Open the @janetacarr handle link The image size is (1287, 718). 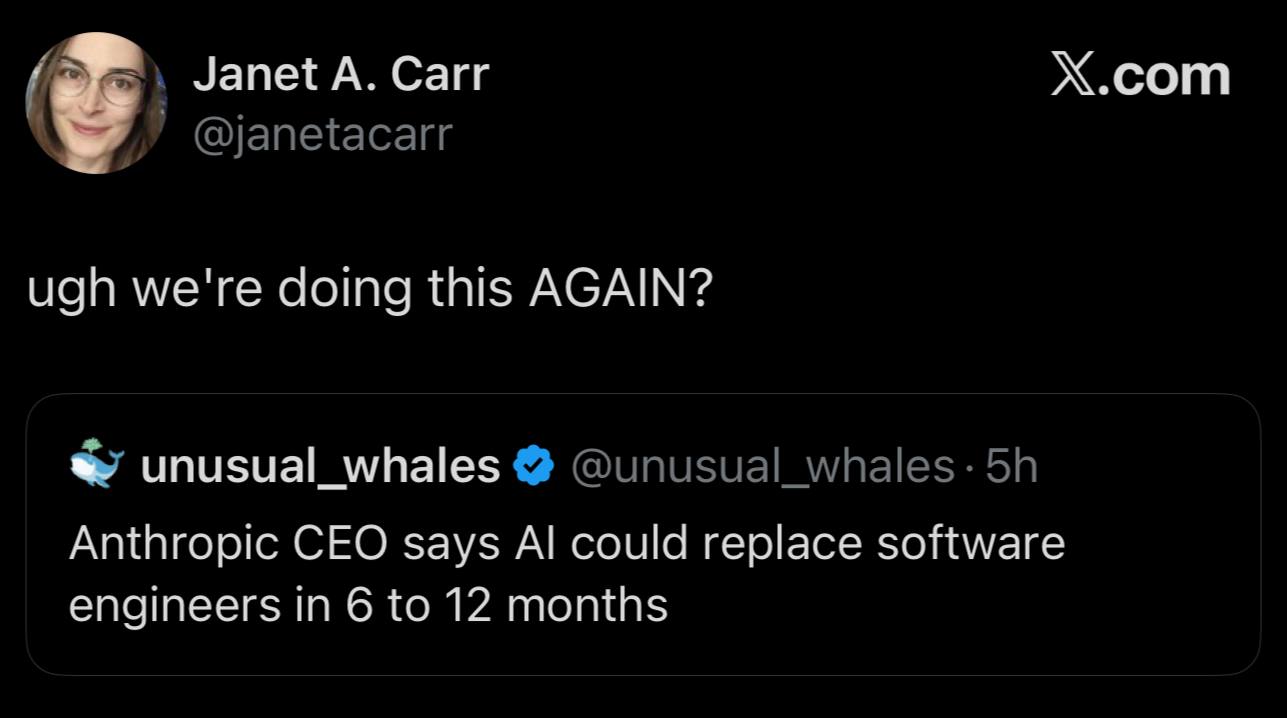point(322,132)
